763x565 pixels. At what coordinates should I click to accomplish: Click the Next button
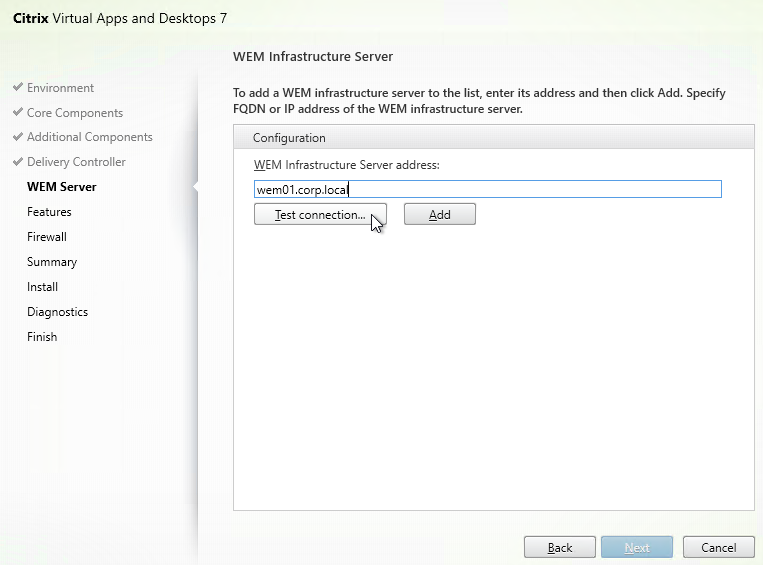click(x=637, y=547)
